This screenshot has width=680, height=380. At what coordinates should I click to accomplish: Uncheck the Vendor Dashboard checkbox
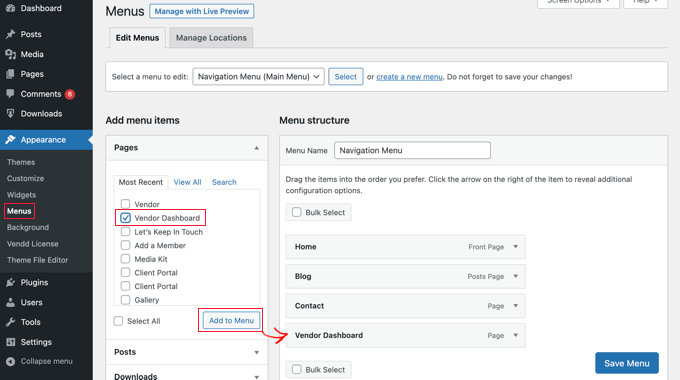tap(125, 218)
